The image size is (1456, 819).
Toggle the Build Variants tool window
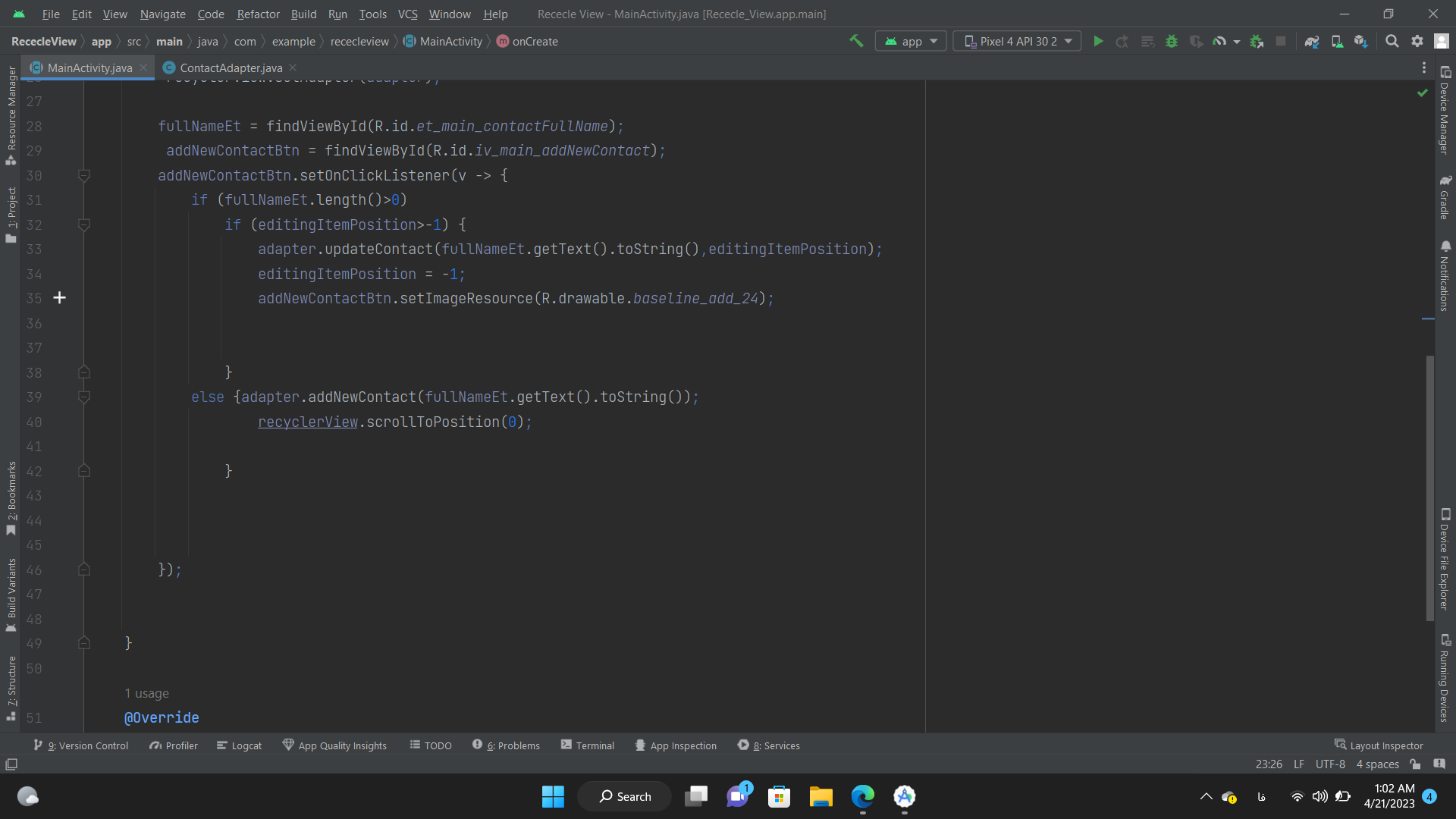click(11, 595)
